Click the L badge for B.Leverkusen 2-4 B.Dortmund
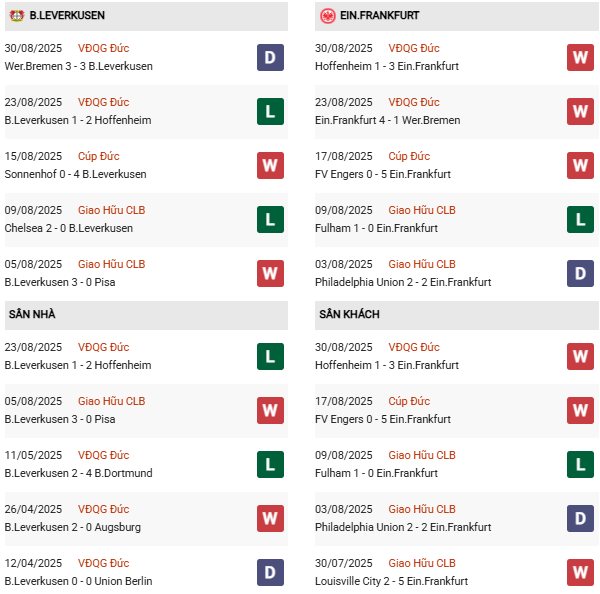 pos(270,464)
